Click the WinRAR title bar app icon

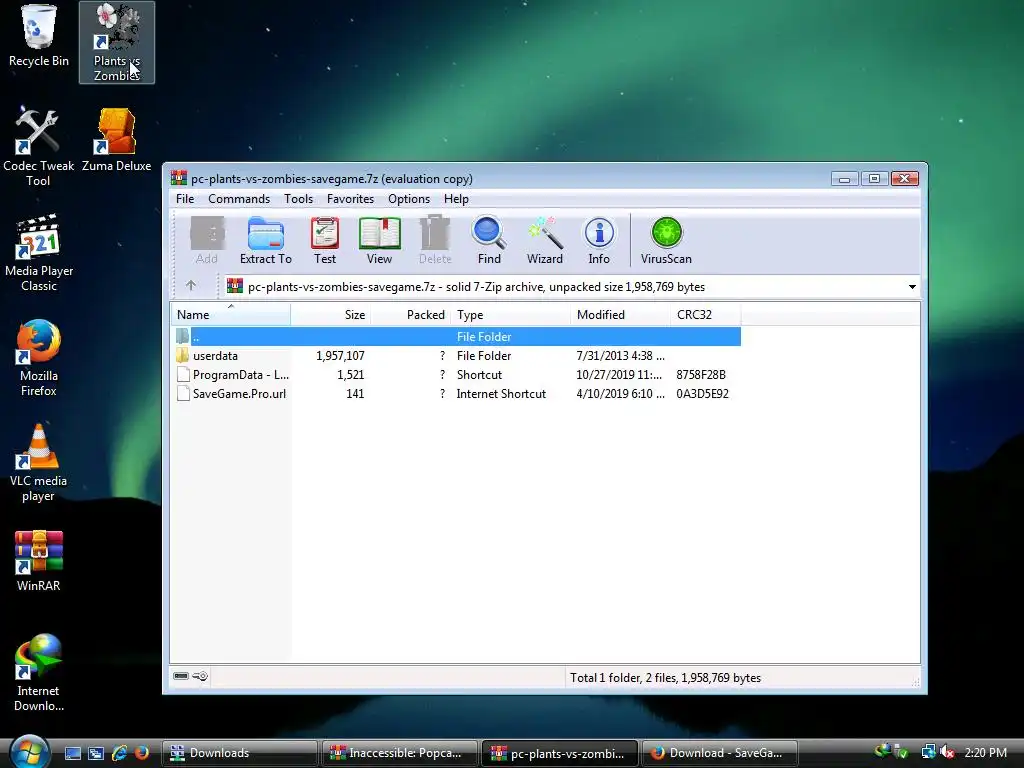click(x=178, y=178)
